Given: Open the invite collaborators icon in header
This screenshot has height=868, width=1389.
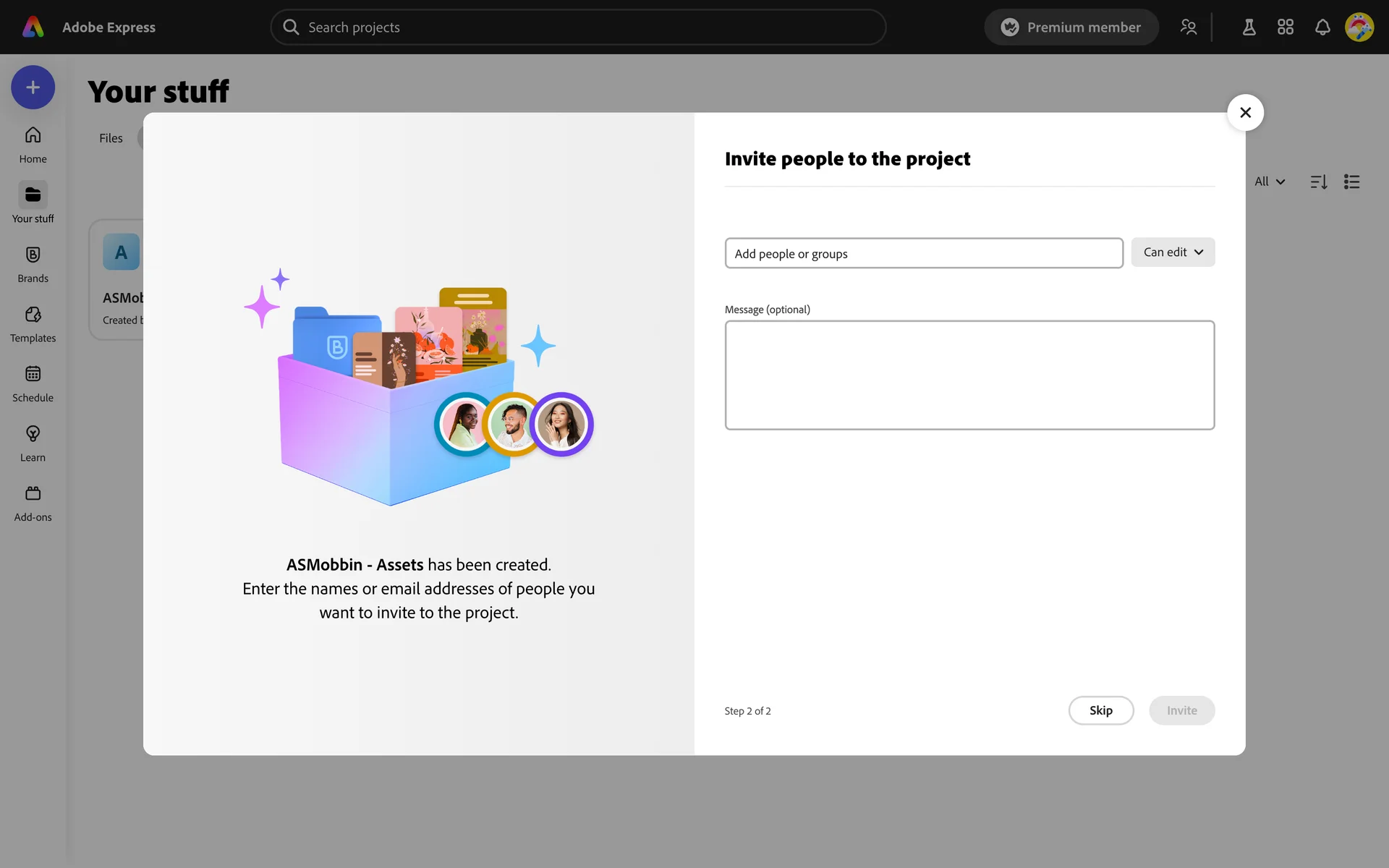Looking at the screenshot, I should click(x=1188, y=27).
